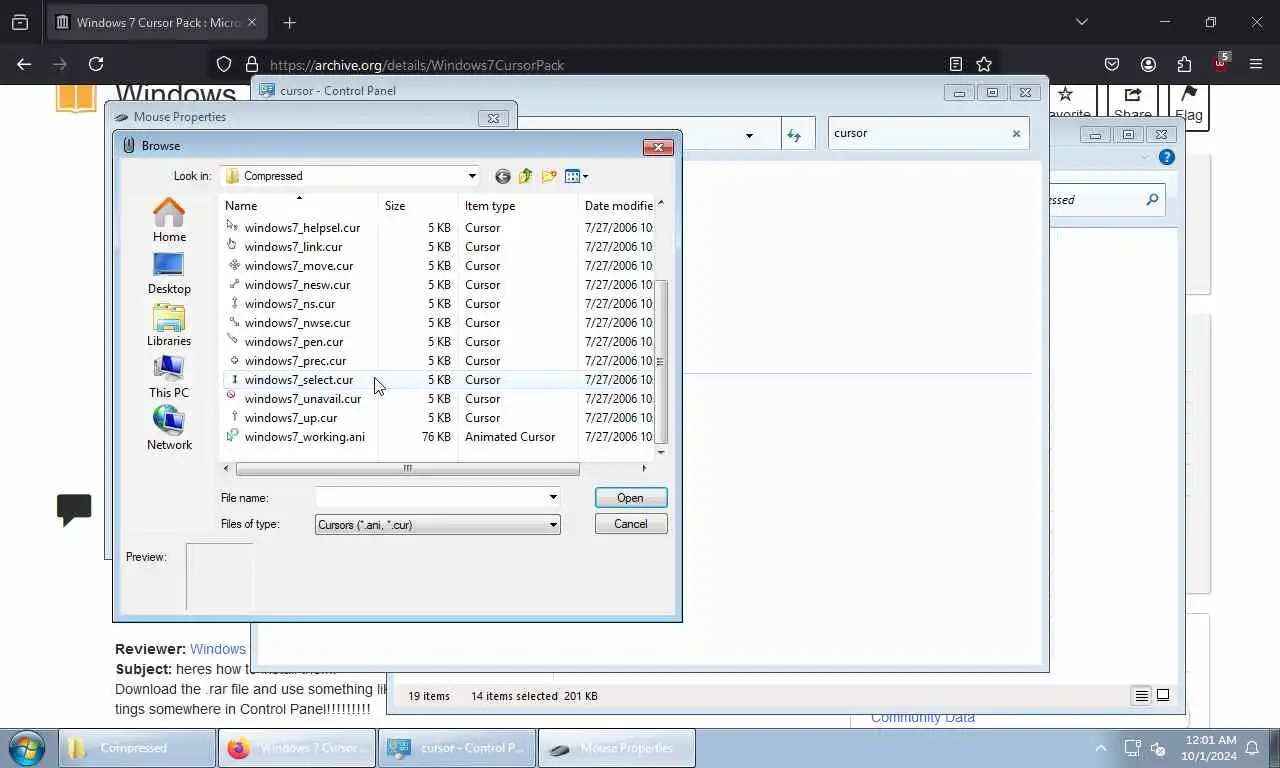The image size is (1280, 768).
Task: Create new folder in Browse dialog
Action: [x=549, y=176]
